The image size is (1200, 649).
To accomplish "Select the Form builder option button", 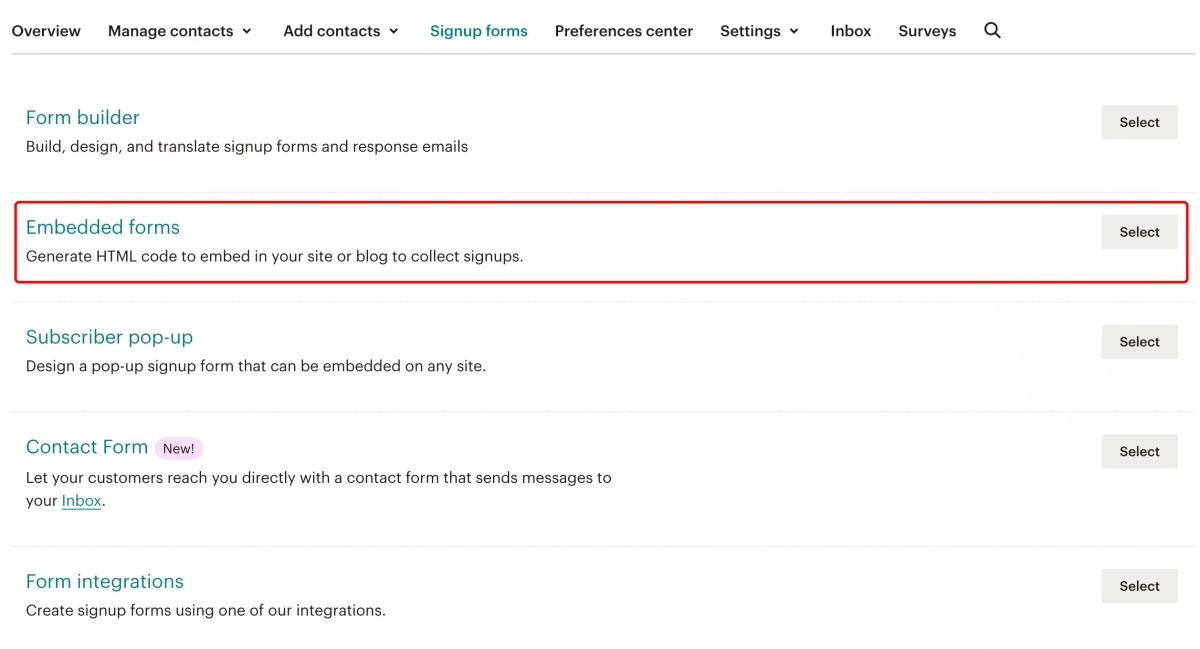I will (1139, 122).
